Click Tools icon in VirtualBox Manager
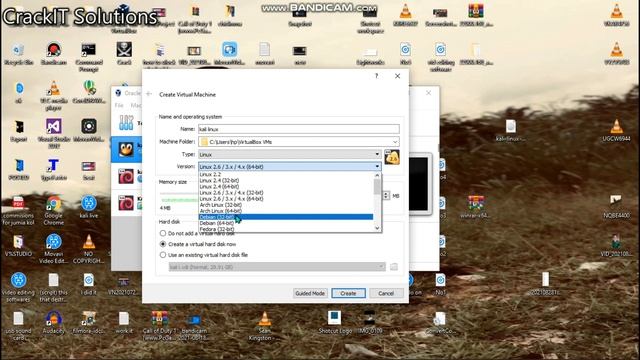Image resolution: width=640 pixels, height=360 pixels. (x=126, y=122)
